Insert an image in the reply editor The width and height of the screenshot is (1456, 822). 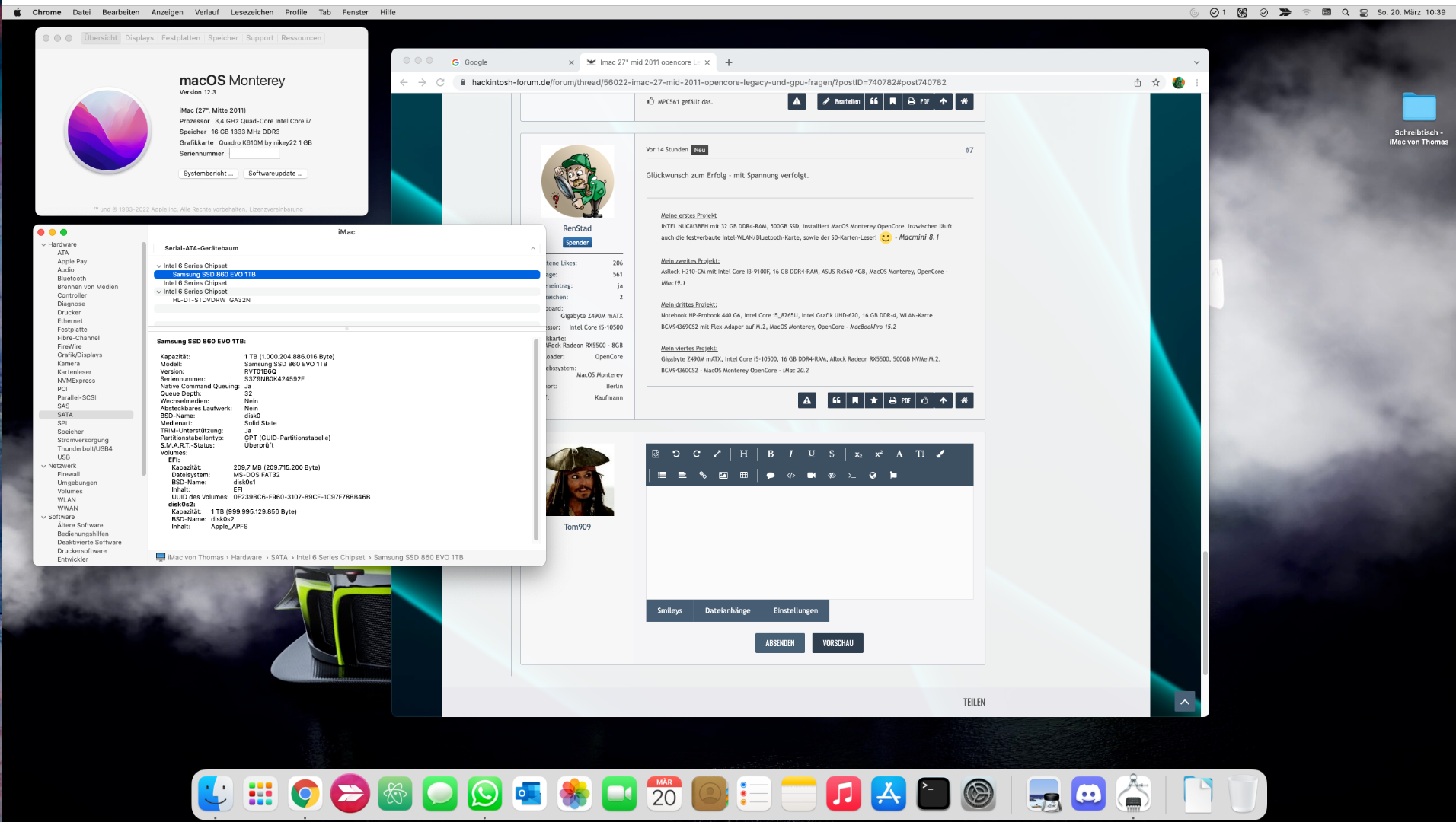(x=723, y=476)
